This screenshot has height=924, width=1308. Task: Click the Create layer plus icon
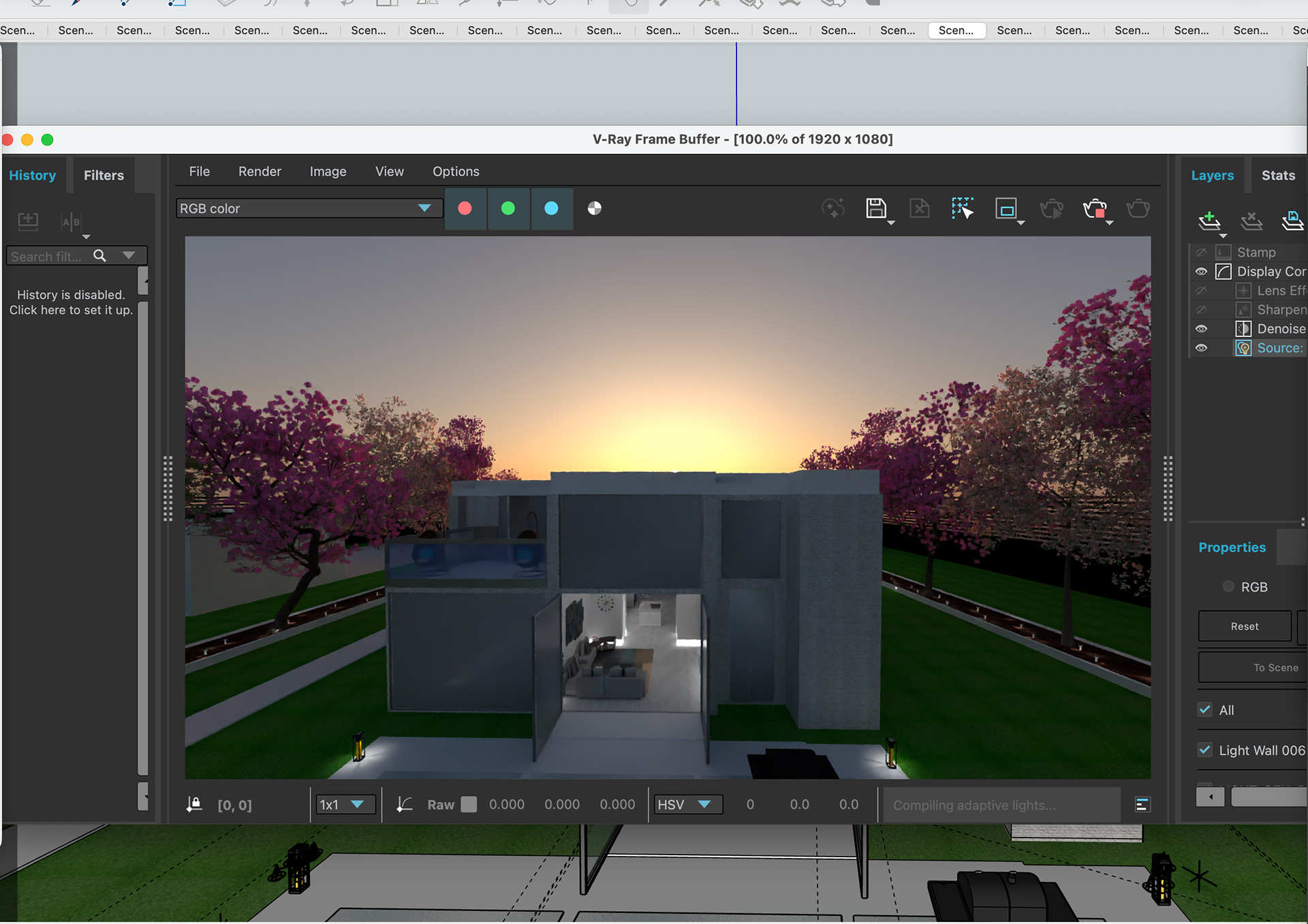tap(1209, 220)
